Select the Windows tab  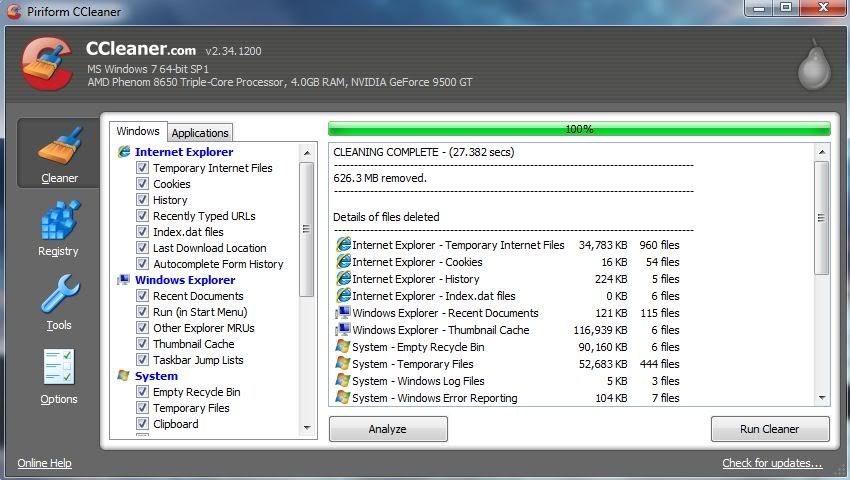(138, 132)
